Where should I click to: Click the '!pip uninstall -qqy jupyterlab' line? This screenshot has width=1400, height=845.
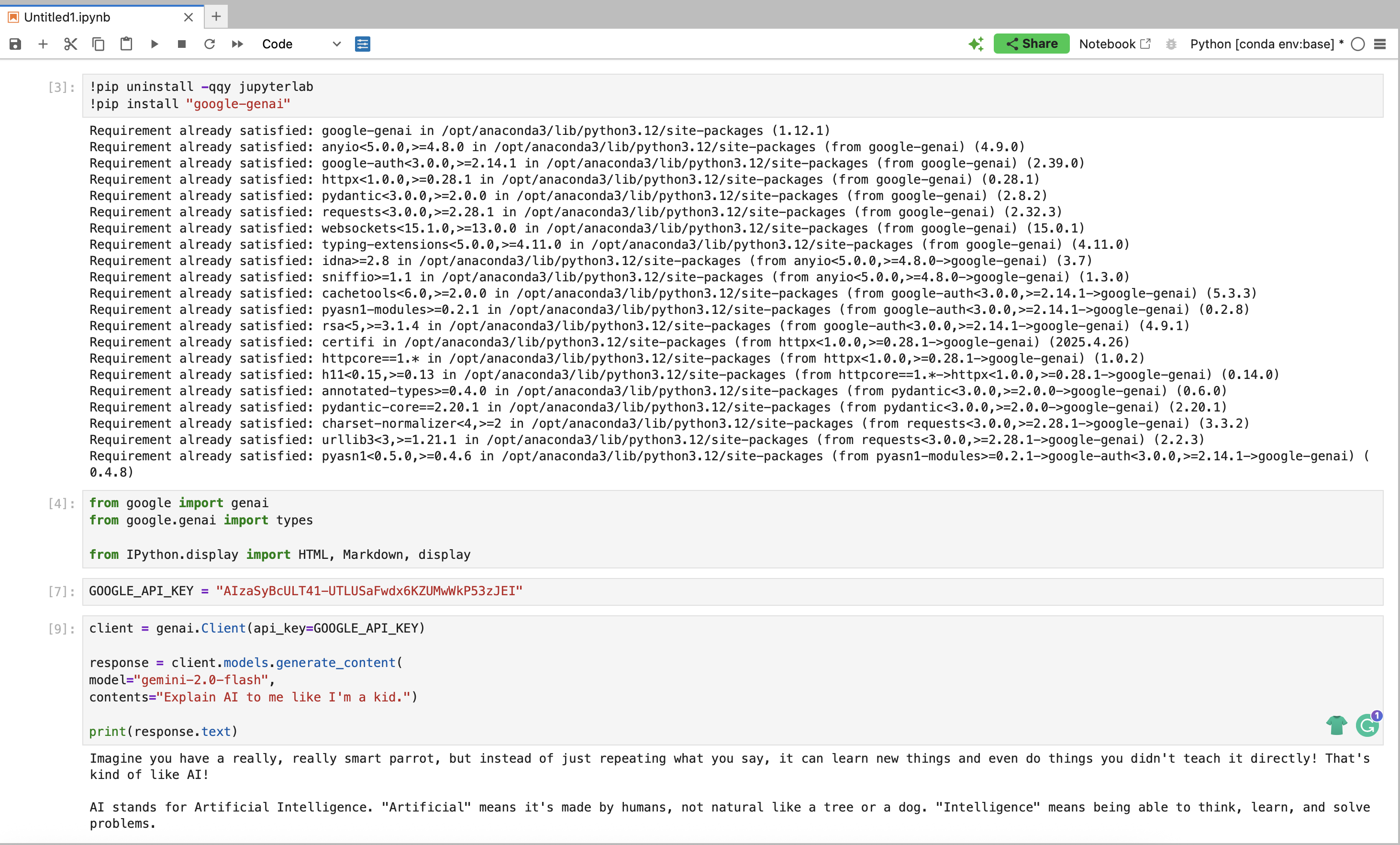point(202,87)
